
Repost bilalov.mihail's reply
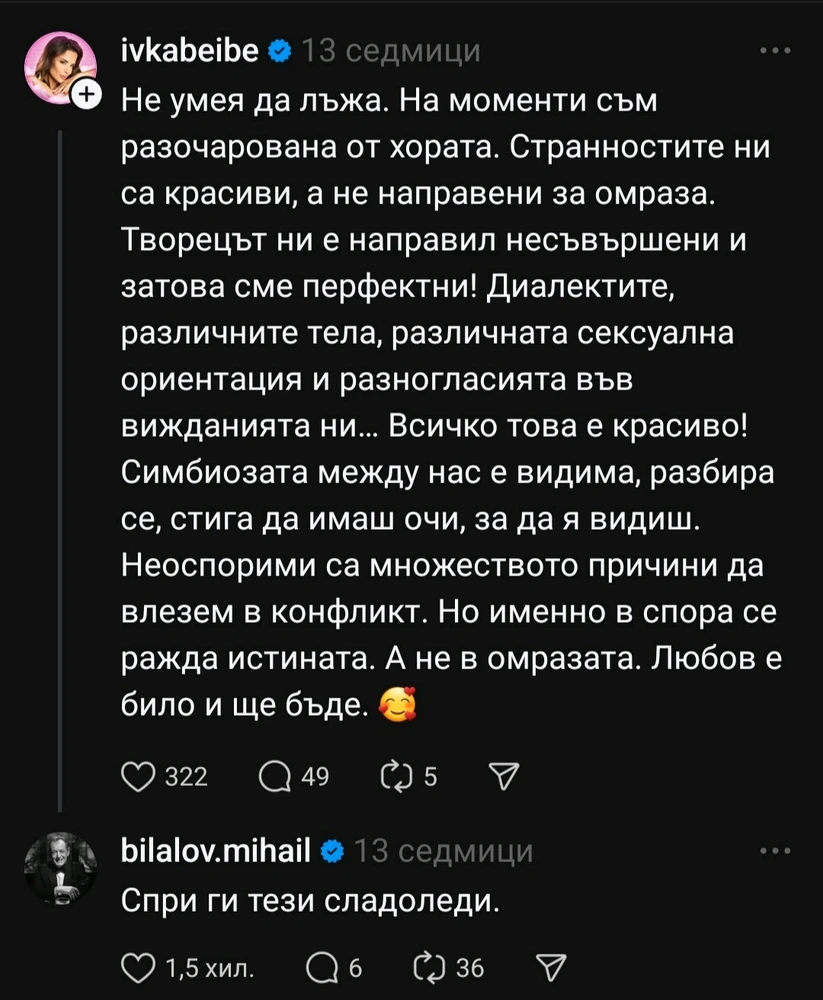click(x=425, y=967)
